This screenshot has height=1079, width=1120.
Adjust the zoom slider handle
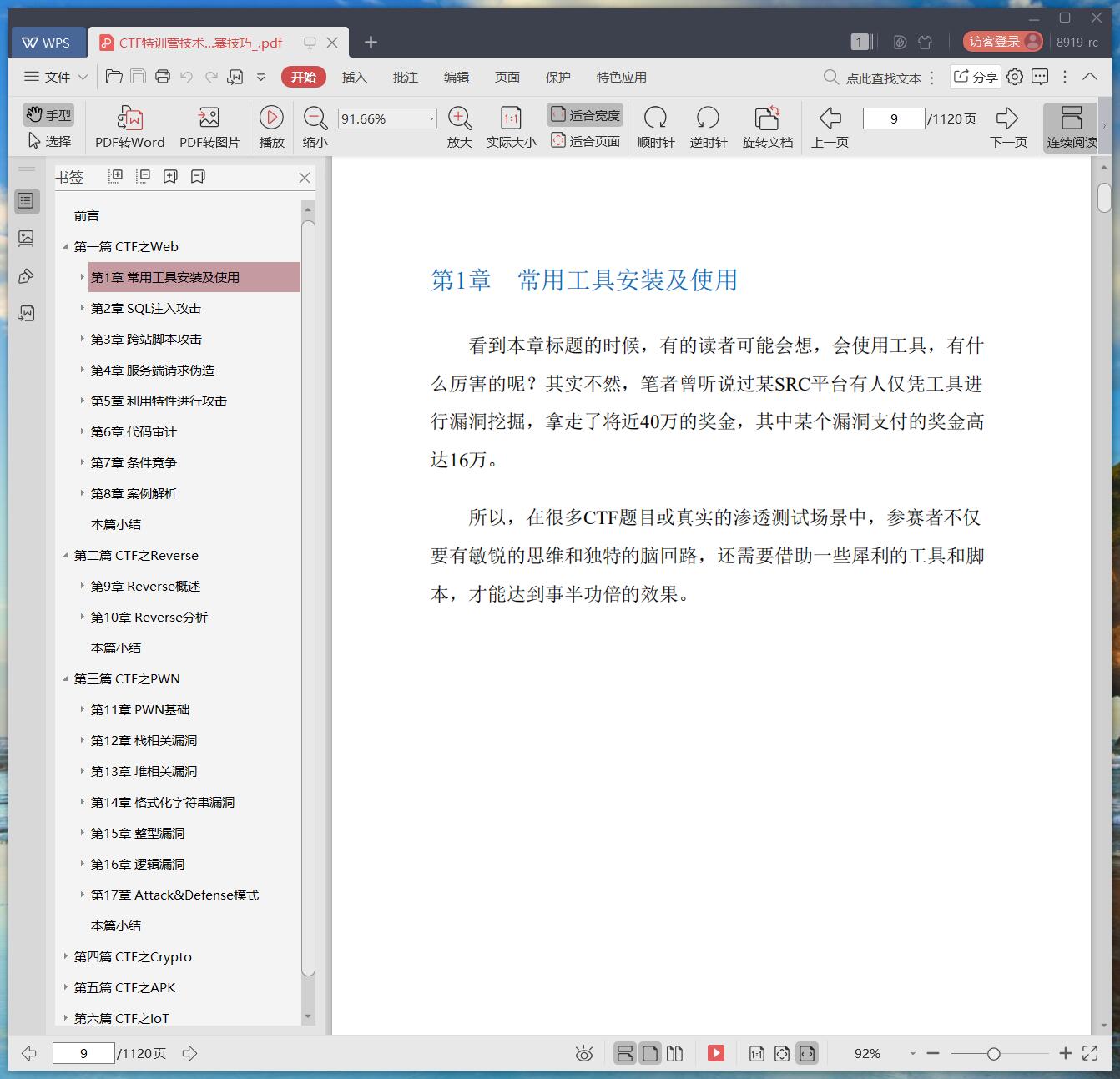coord(993,1054)
